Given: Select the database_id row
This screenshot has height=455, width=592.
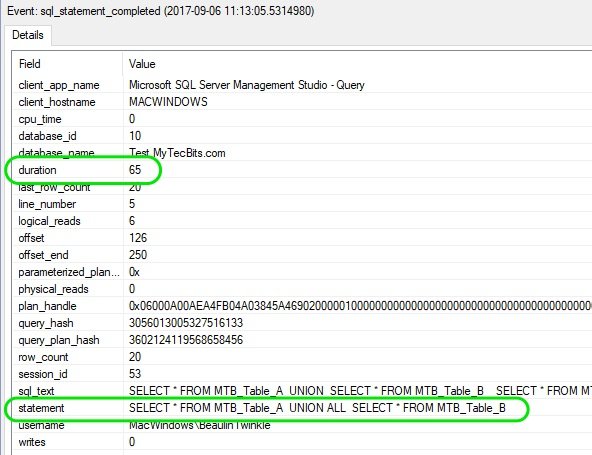Looking at the screenshot, I should pyautogui.click(x=302, y=136).
